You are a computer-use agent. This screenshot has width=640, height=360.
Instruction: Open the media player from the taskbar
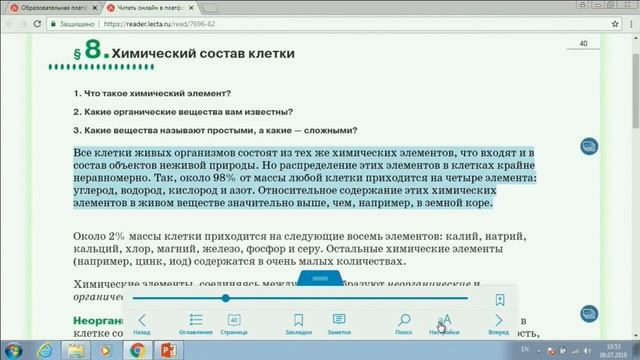106,351
